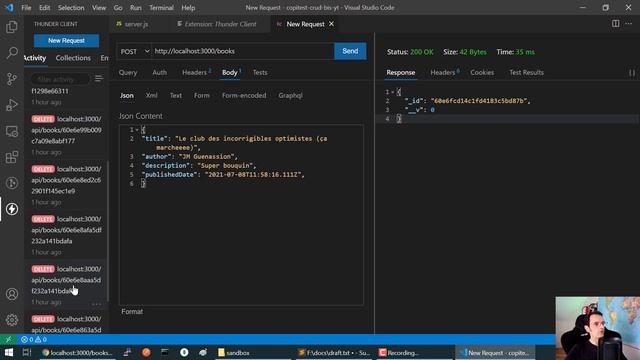Select Form-encoded body type
640x360 pixels.
coord(244,96)
